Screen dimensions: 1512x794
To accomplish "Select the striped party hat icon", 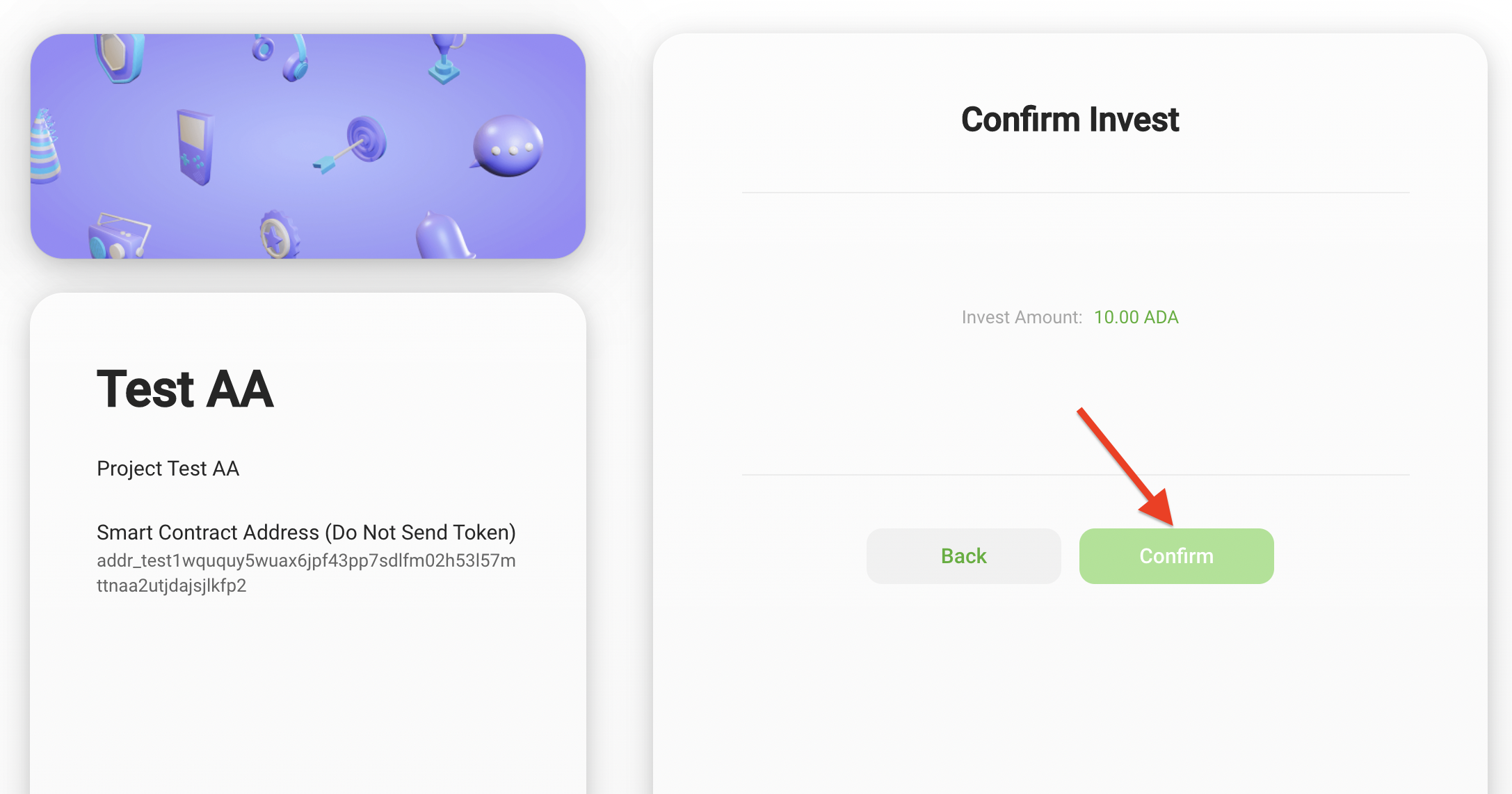I will pos(45,147).
